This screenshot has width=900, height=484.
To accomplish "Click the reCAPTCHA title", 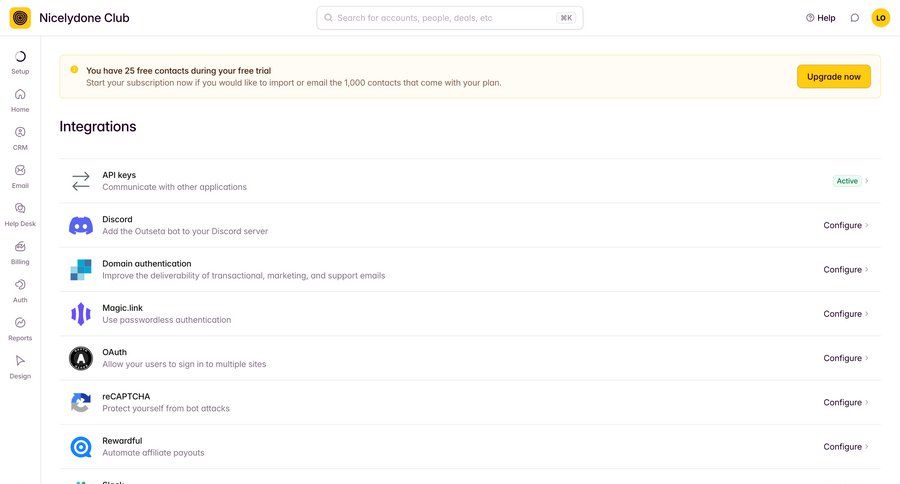I will [x=126, y=396].
